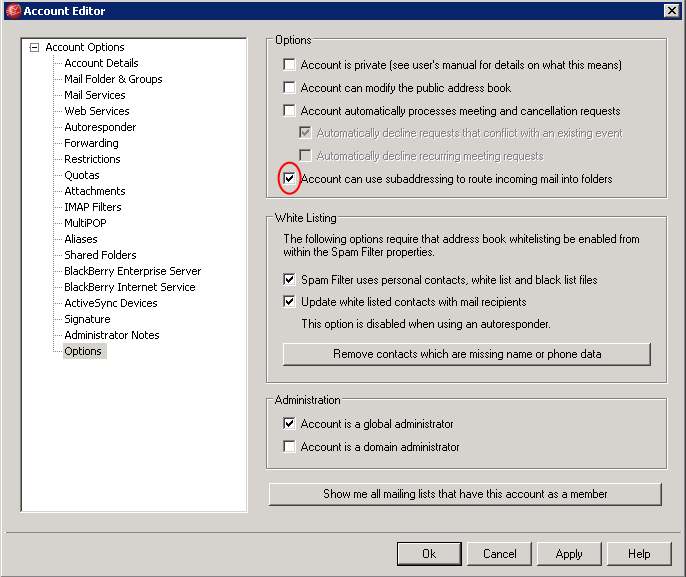
Task: Enable the Account is private checkbox
Action: point(289,65)
